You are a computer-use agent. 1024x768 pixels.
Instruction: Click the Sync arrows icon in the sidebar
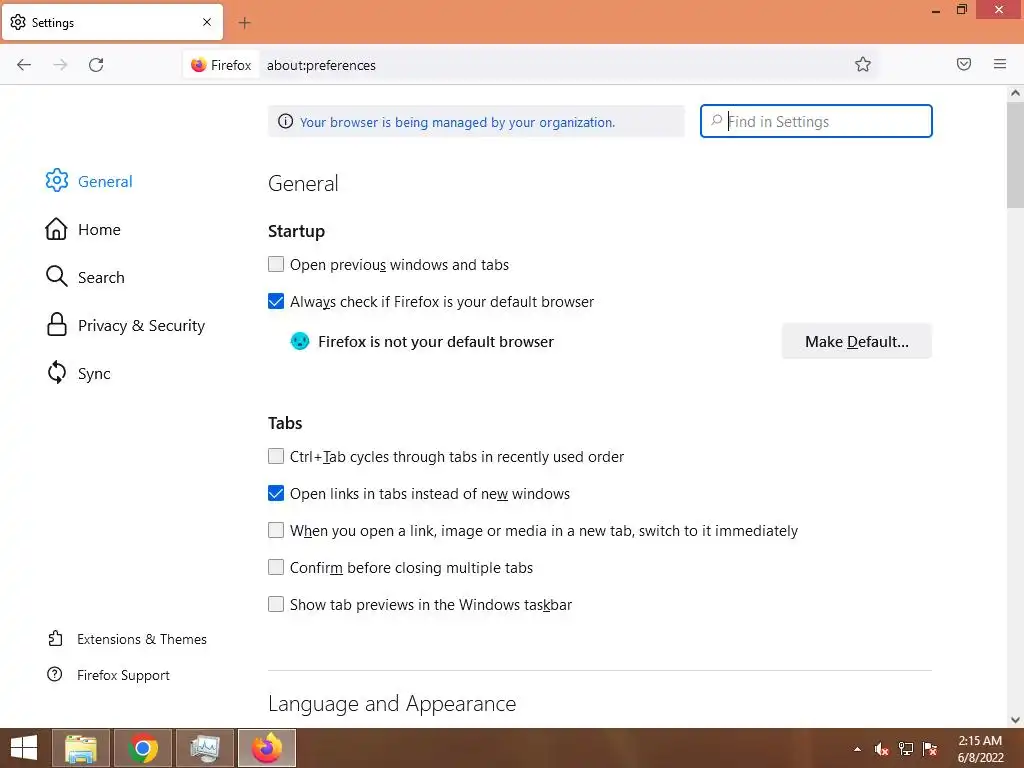point(57,373)
